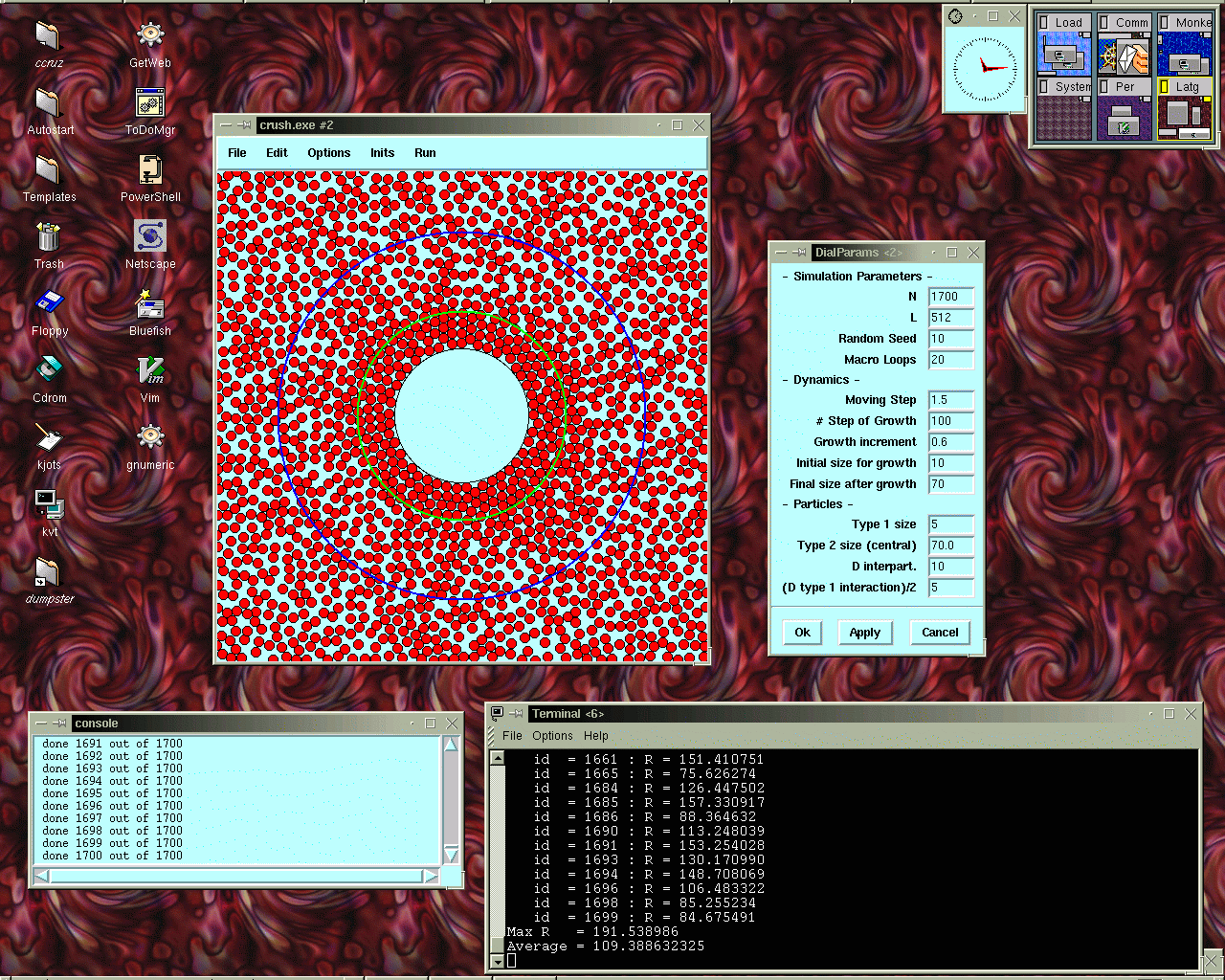This screenshot has width=1225, height=980.
Task: Open the Cdrom drive icon
Action: 48,370
